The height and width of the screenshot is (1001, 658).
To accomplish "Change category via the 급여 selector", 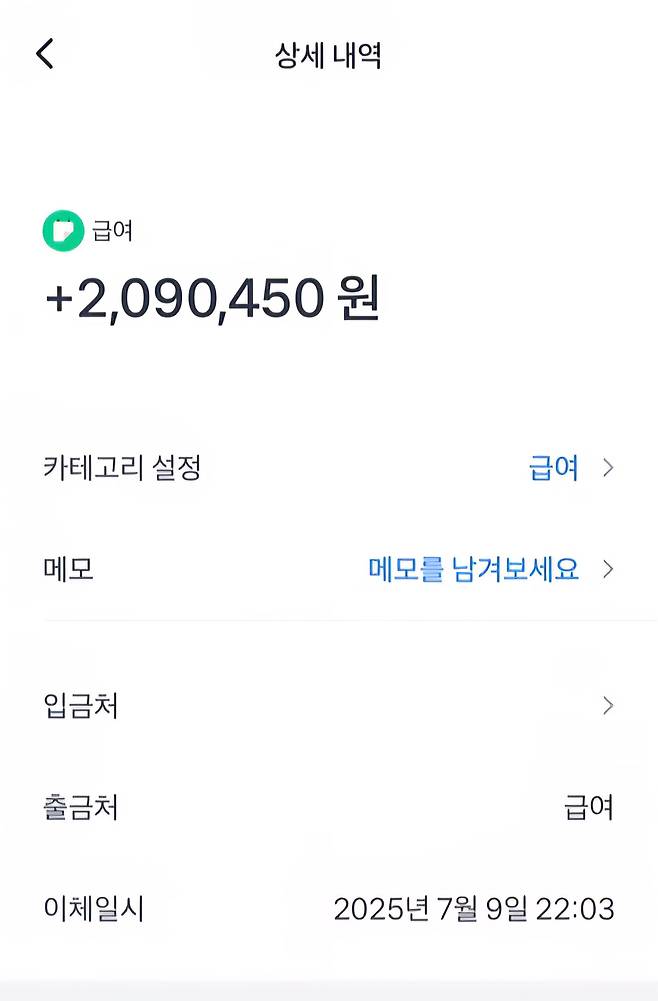I will [556, 467].
